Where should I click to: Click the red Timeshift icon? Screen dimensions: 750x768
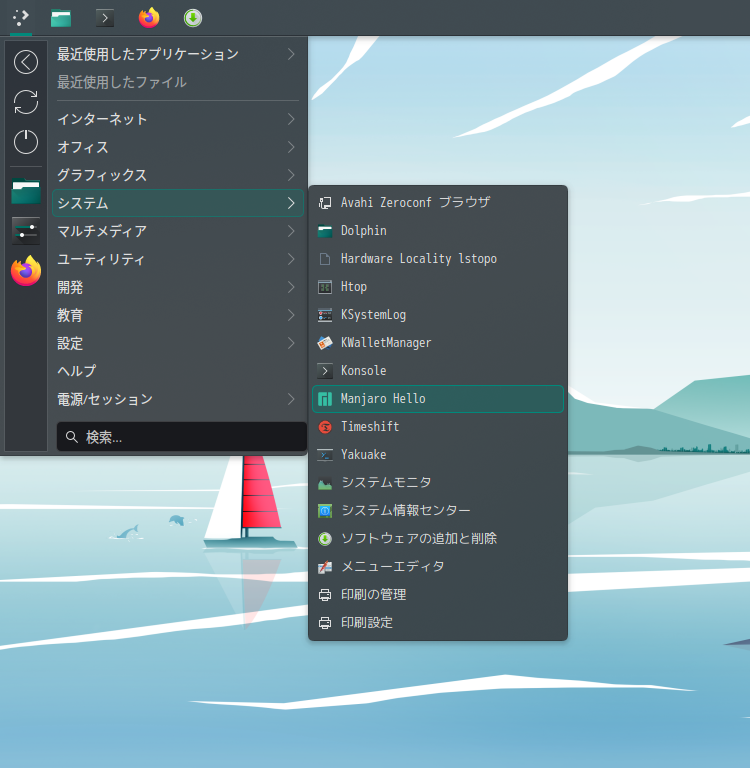pos(325,427)
